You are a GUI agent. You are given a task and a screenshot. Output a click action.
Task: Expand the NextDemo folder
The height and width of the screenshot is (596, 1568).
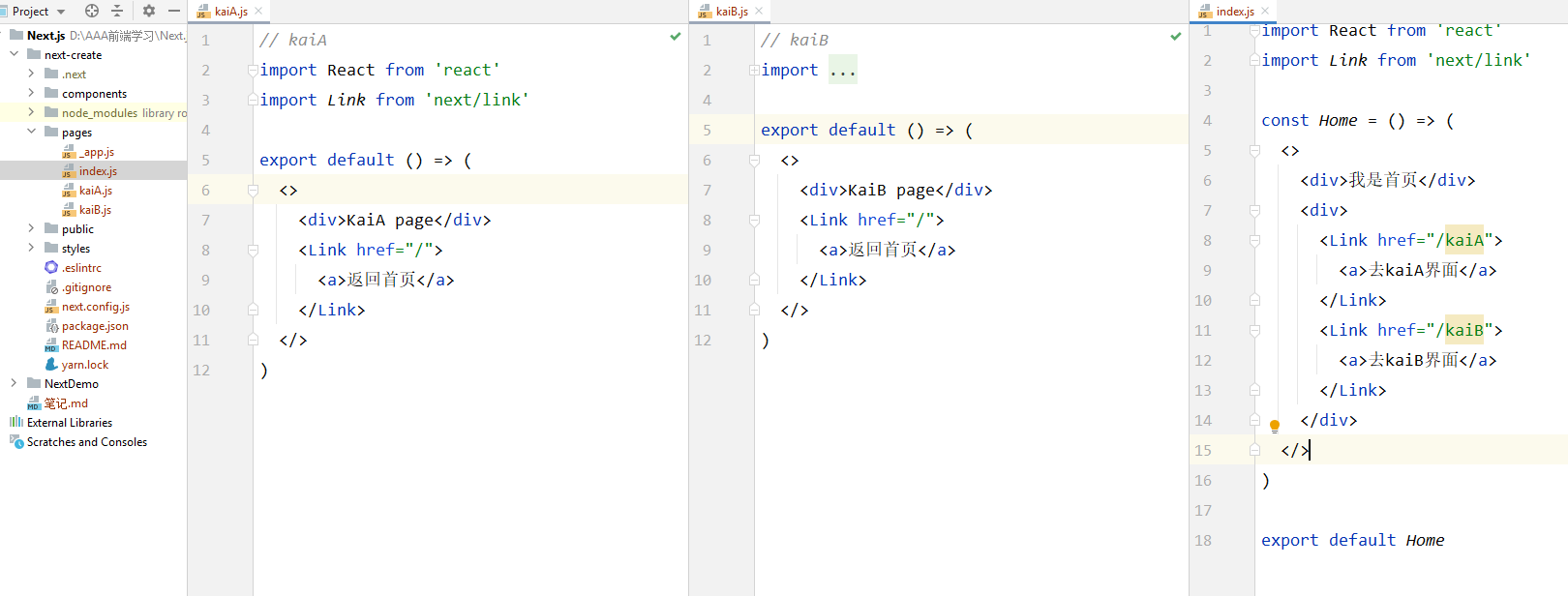(14, 383)
